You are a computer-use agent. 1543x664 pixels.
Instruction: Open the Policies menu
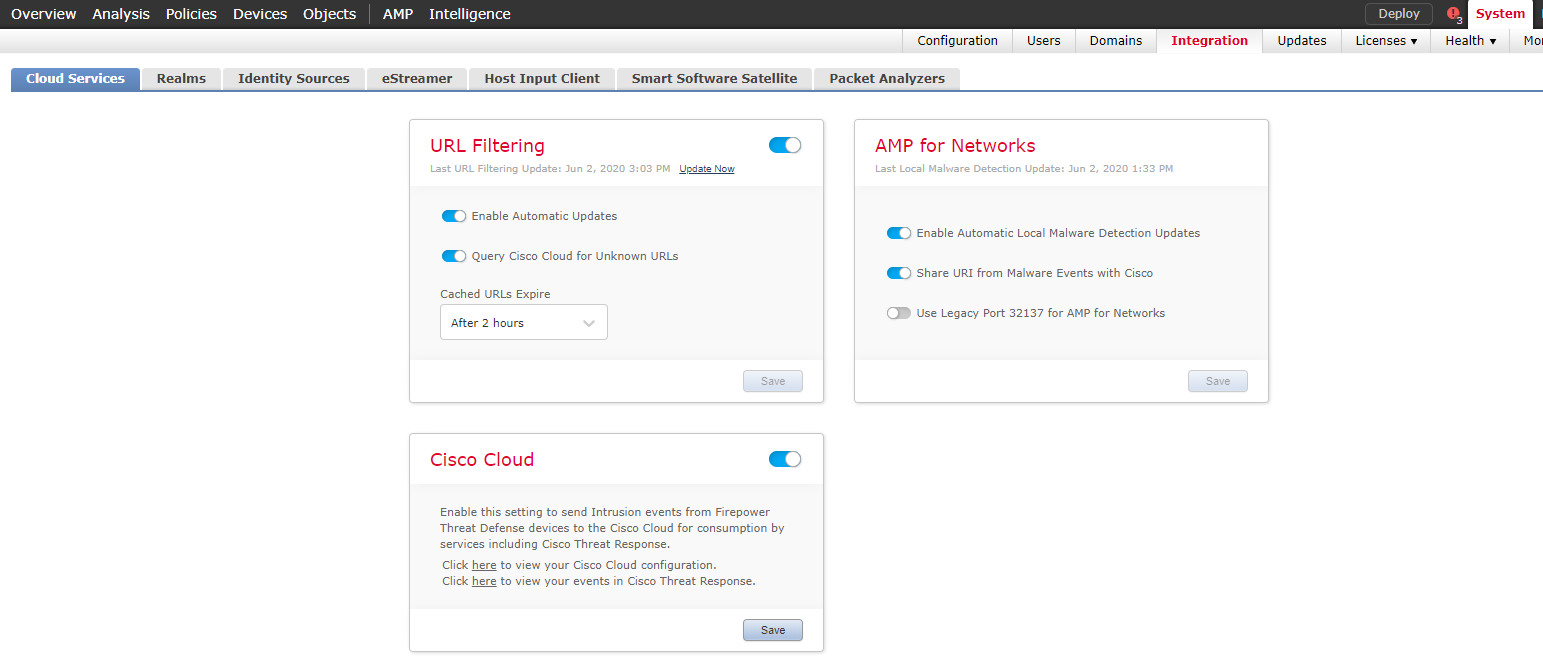click(x=191, y=14)
